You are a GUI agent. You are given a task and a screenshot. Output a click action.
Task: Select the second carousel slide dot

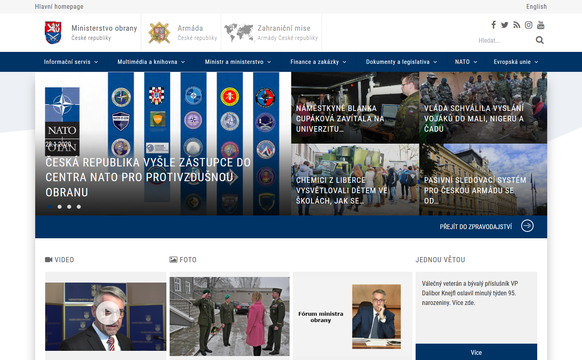(60, 207)
